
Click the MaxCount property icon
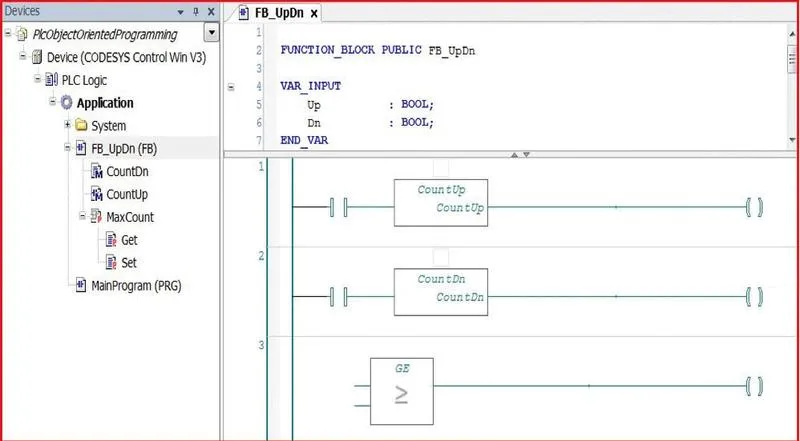coord(97,217)
